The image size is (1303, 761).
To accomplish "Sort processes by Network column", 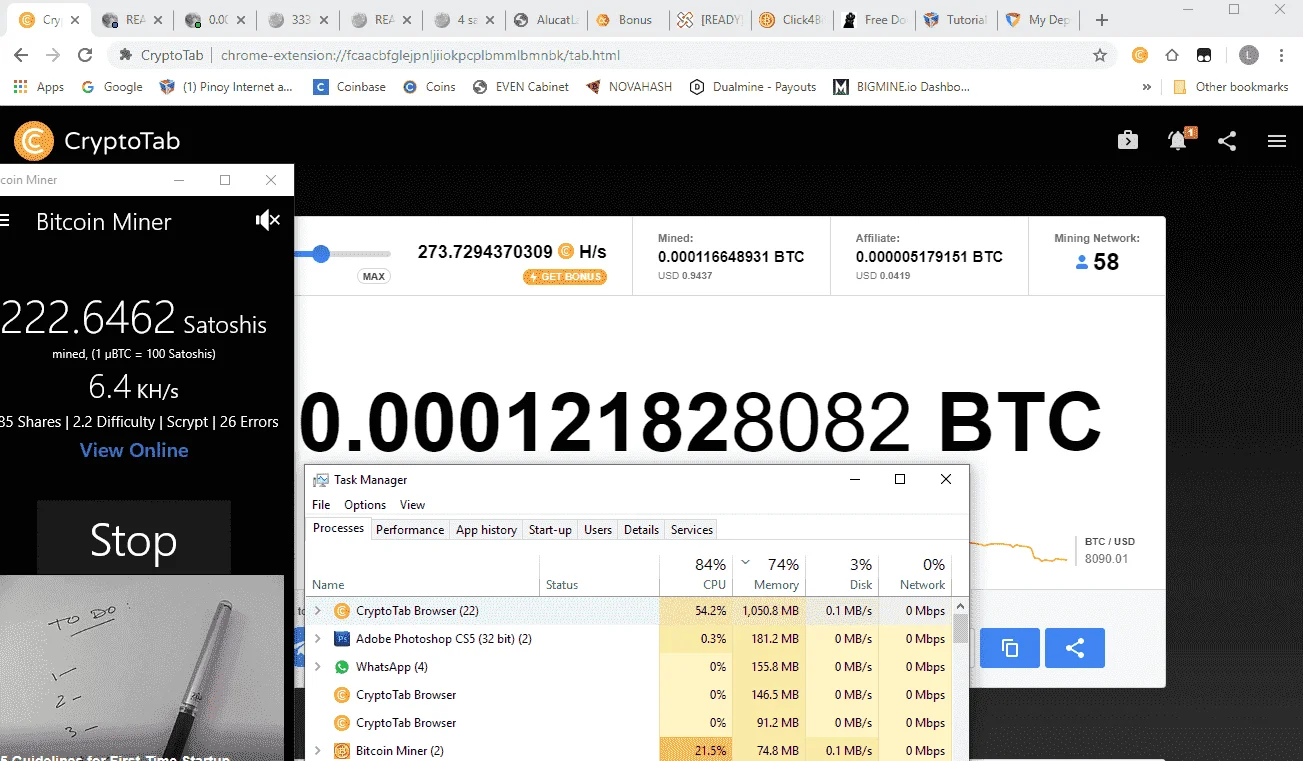I will [915, 573].
